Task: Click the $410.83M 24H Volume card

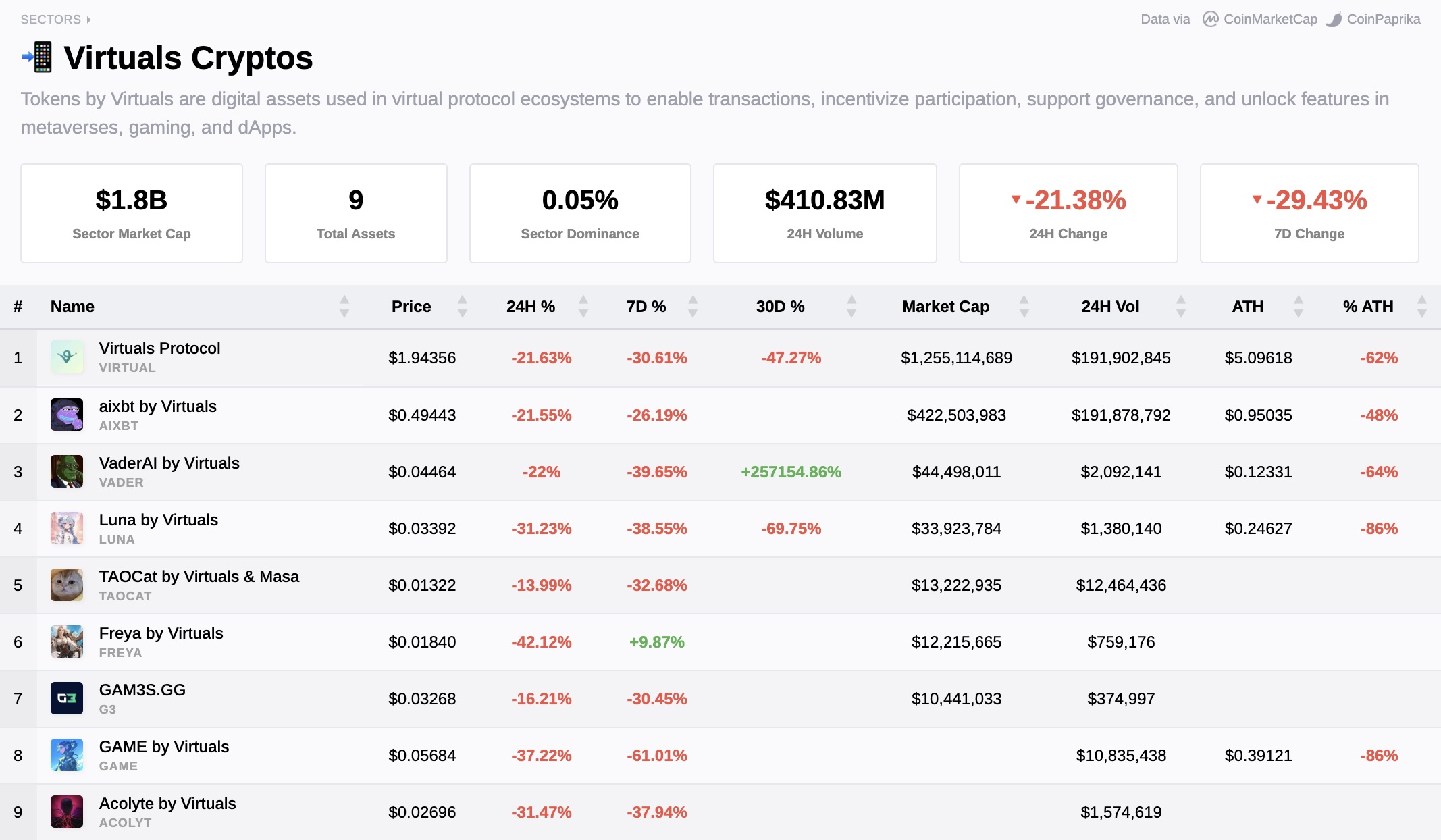Action: 824,213
